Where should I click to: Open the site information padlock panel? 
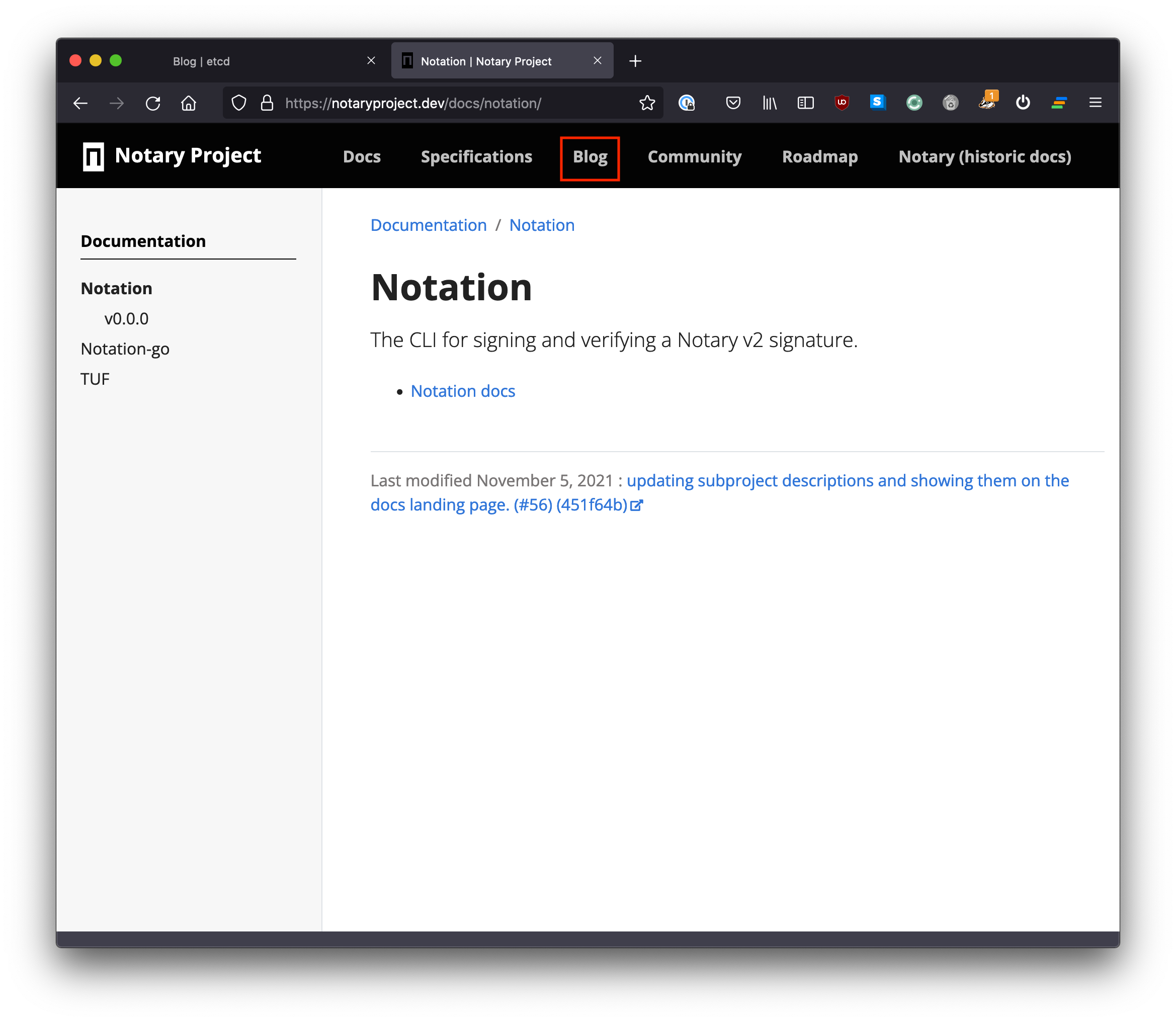coord(267,103)
